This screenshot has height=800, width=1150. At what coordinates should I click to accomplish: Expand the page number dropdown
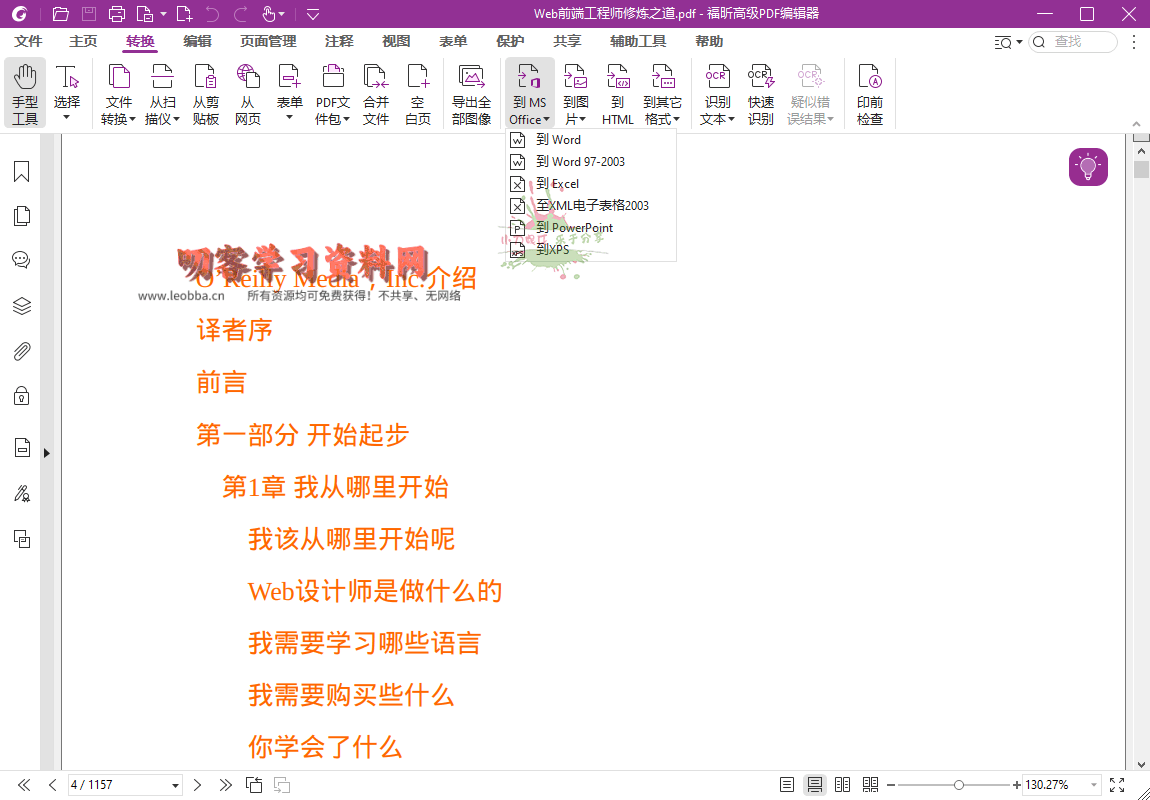click(176, 785)
